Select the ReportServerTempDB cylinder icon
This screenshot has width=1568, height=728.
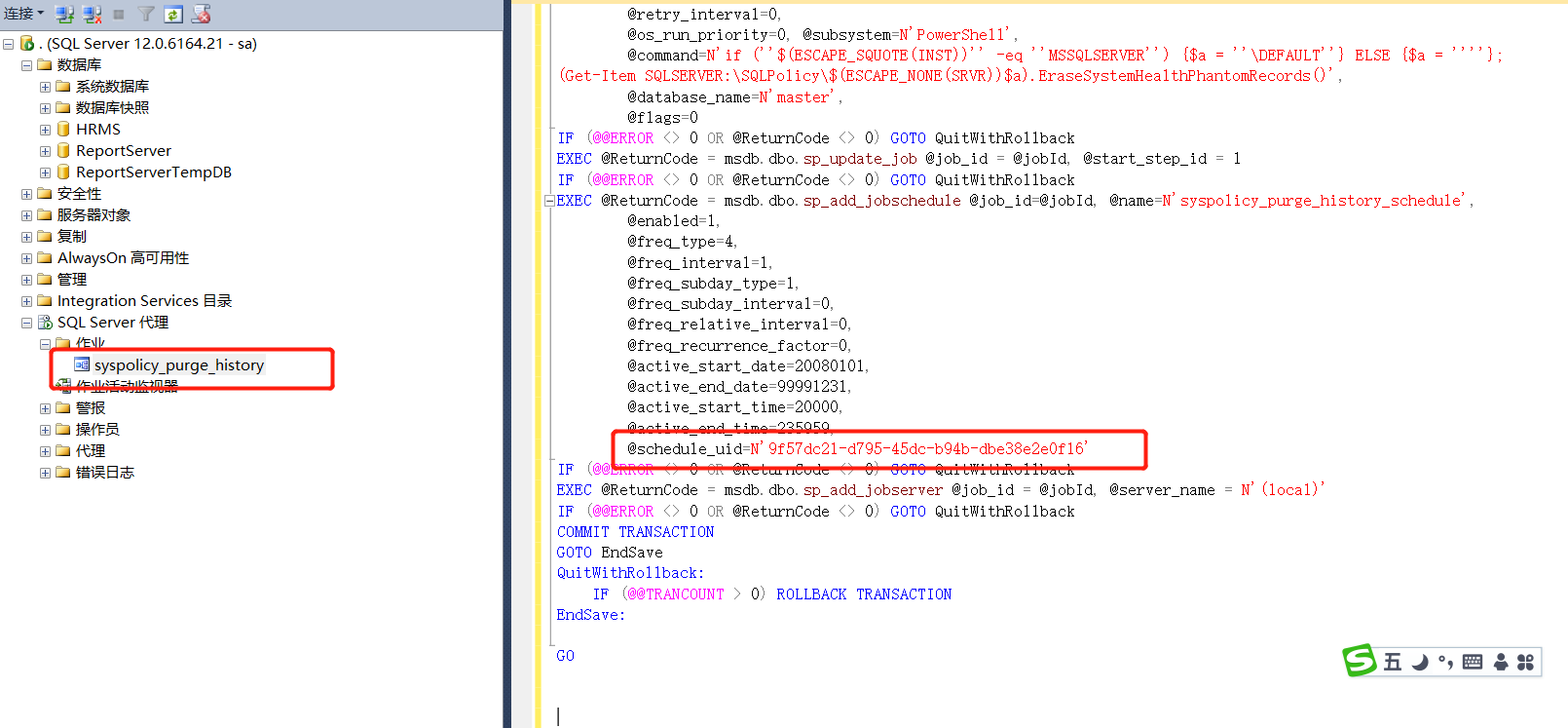click(63, 172)
